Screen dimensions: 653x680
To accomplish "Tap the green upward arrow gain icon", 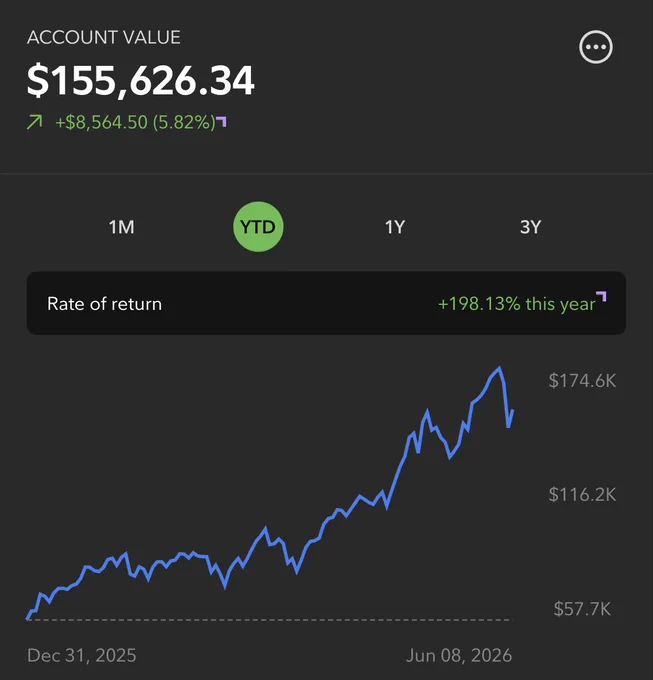I will pos(35,122).
